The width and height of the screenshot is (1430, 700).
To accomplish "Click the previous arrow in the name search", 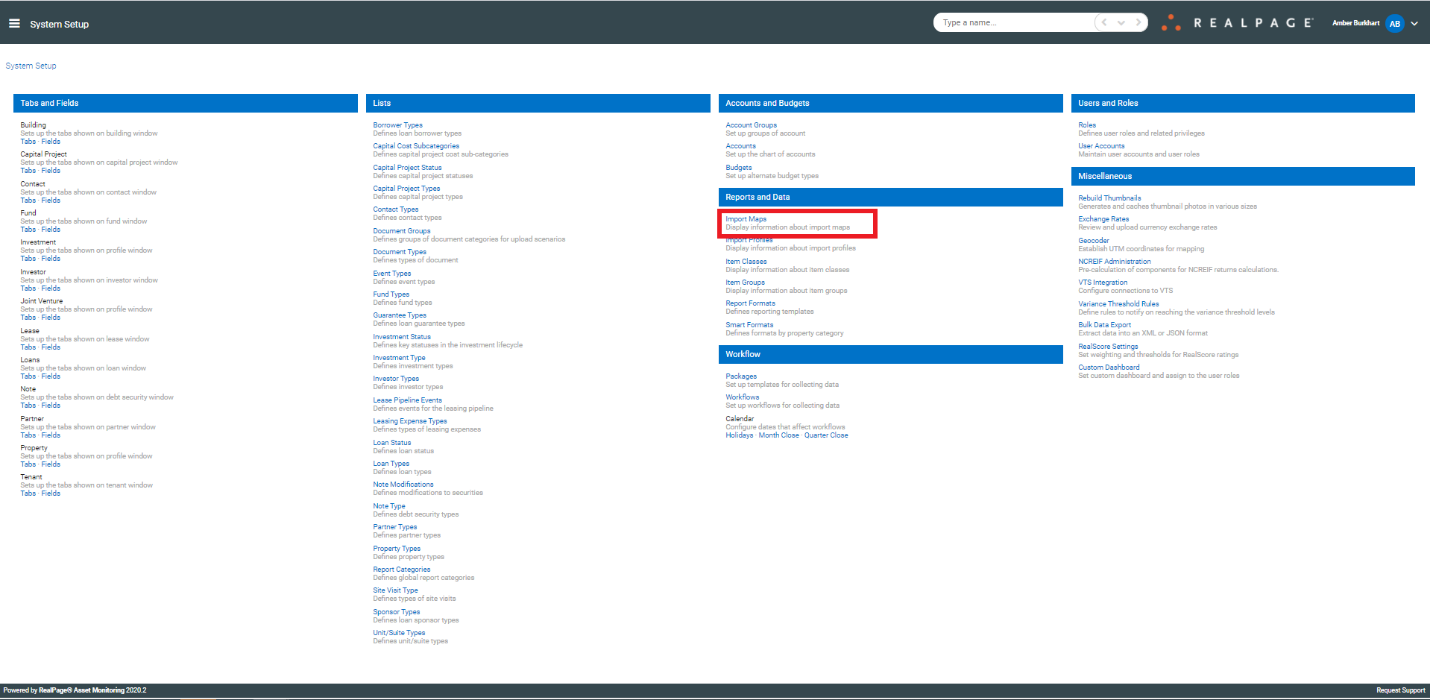I will pyautogui.click(x=1105, y=22).
